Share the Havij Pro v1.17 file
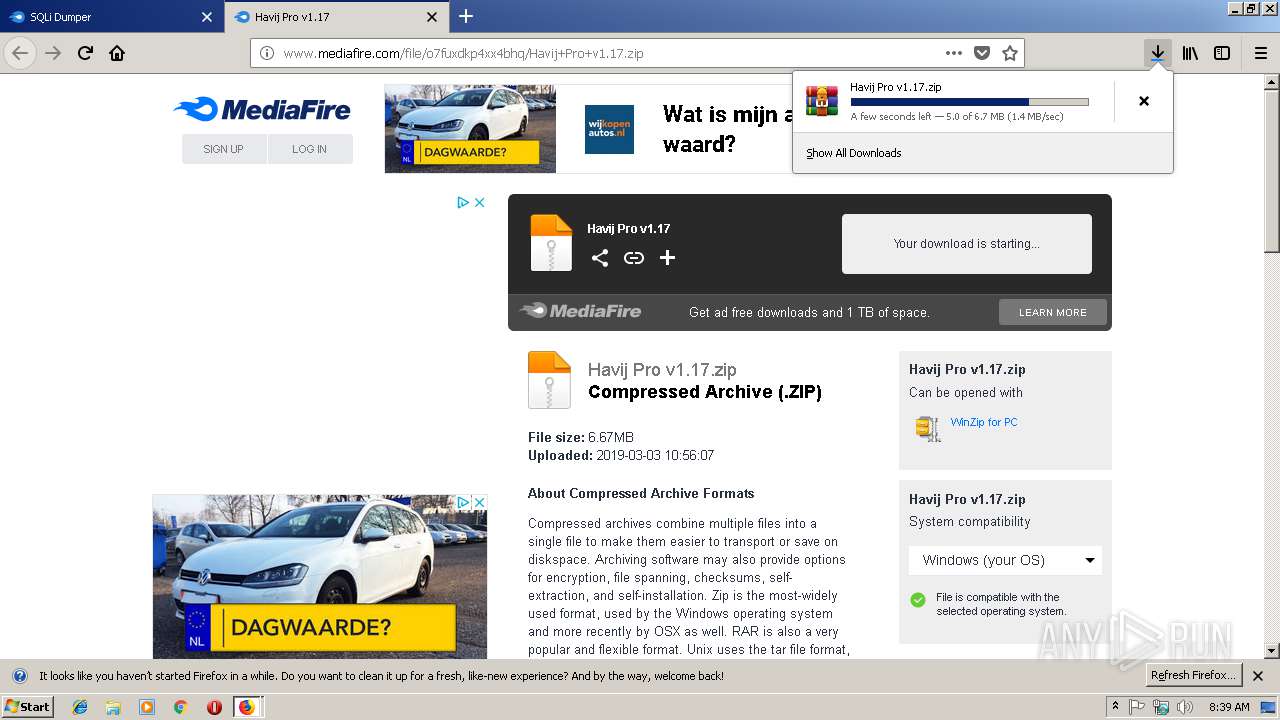Viewport: 1280px width, 720px height. point(600,258)
